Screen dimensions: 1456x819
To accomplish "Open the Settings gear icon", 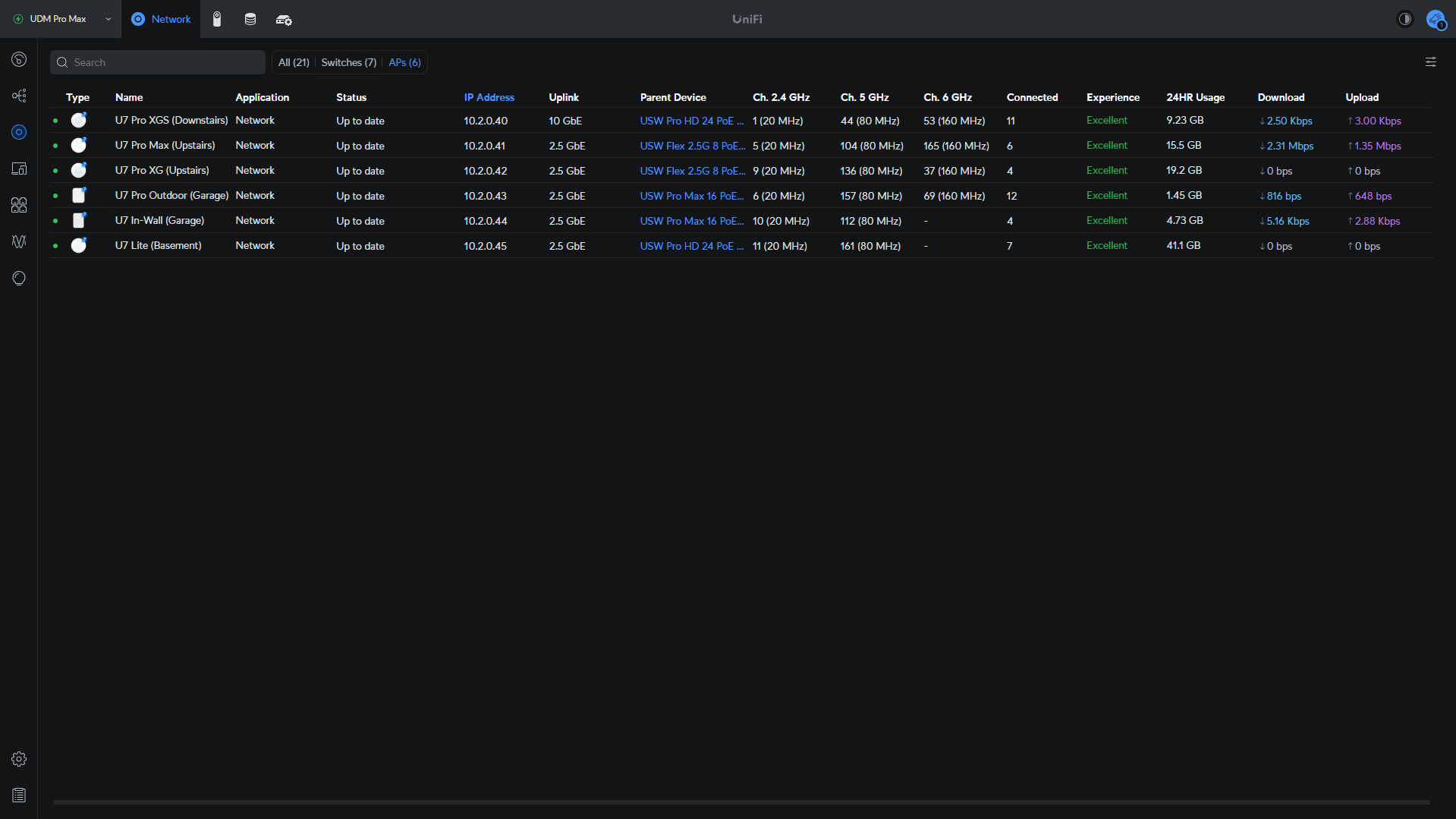I will click(19, 759).
